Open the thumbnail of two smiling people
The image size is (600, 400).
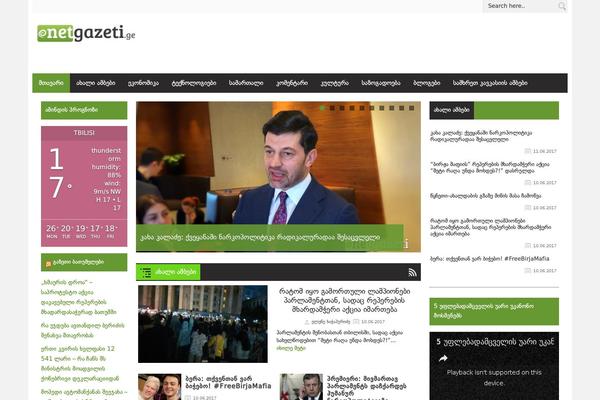click(x=160, y=387)
